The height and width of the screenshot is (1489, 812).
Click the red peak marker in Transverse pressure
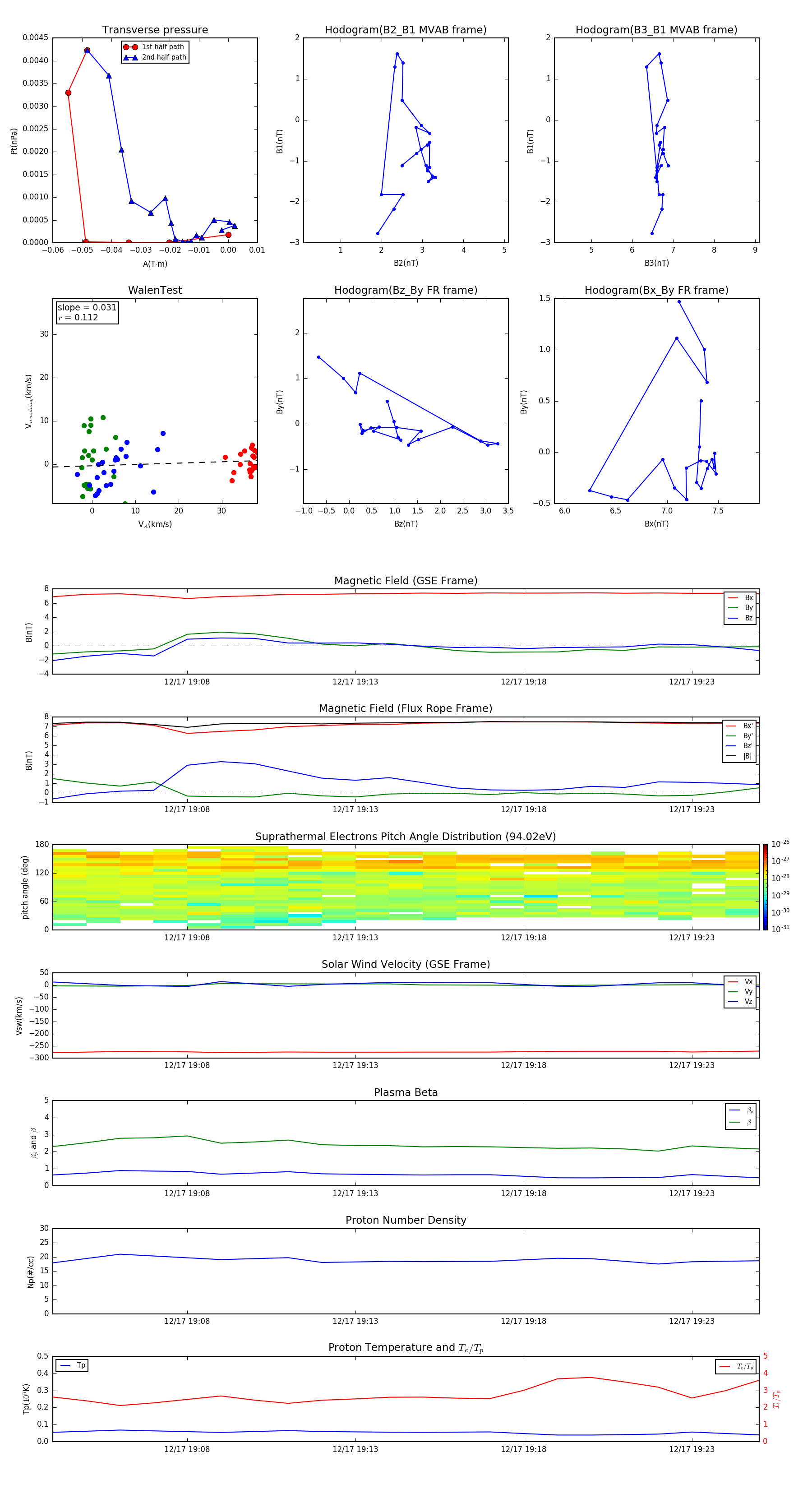[x=87, y=50]
